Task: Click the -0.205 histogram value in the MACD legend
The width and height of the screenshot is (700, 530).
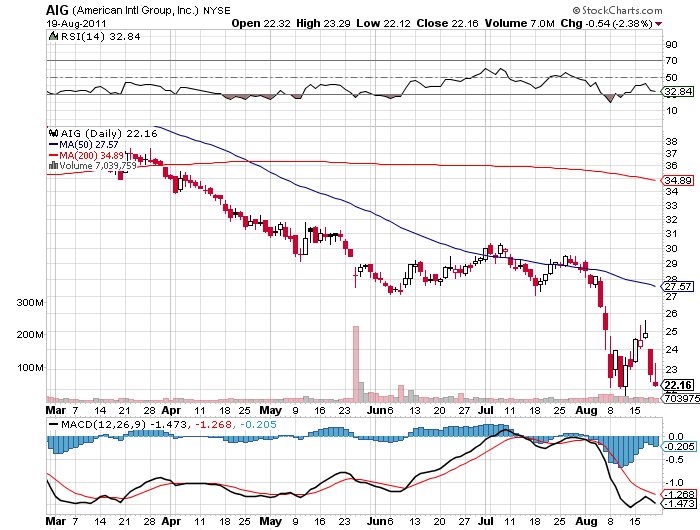Action: click(x=258, y=424)
